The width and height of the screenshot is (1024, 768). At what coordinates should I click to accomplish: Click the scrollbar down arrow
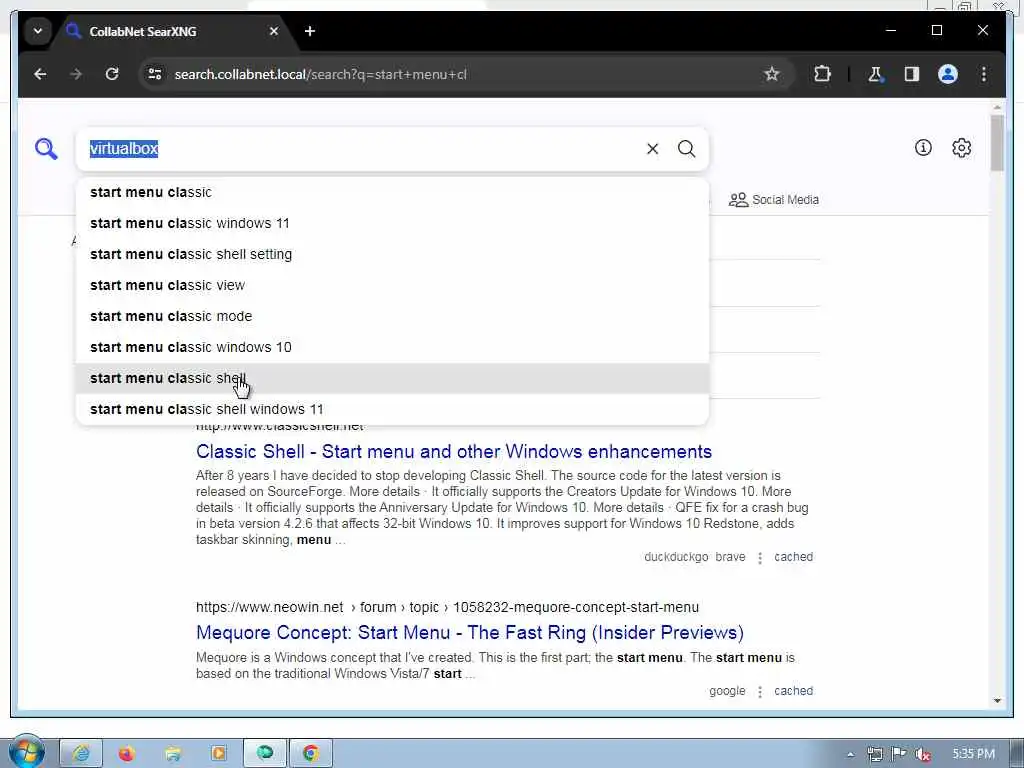pos(997,701)
